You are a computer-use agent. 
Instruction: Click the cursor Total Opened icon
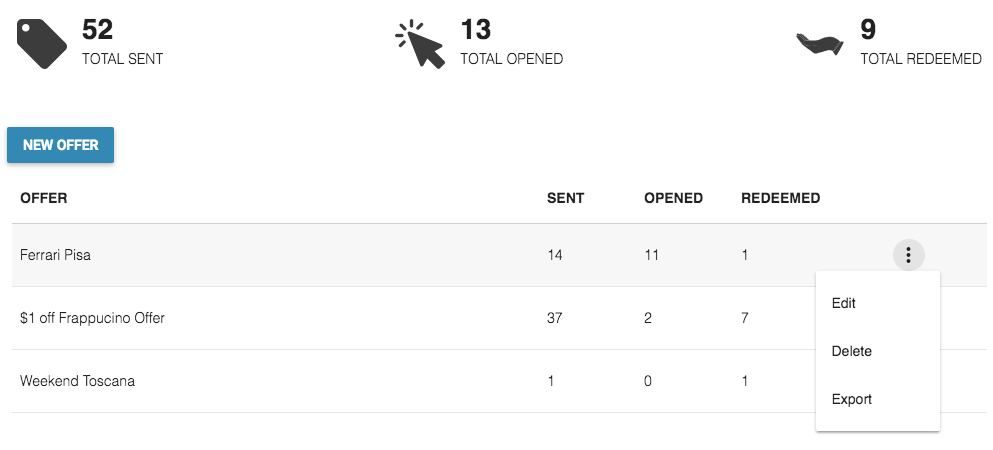[x=420, y=44]
